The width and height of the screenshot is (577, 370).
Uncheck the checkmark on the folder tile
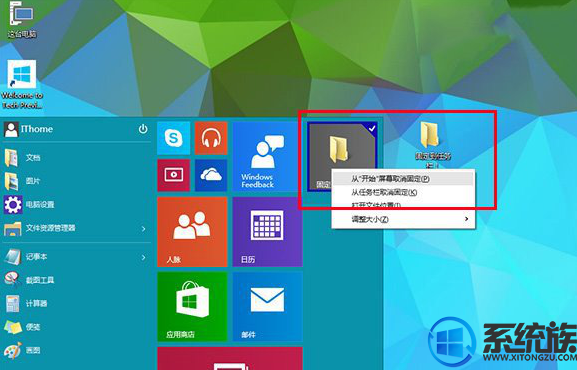(372, 128)
